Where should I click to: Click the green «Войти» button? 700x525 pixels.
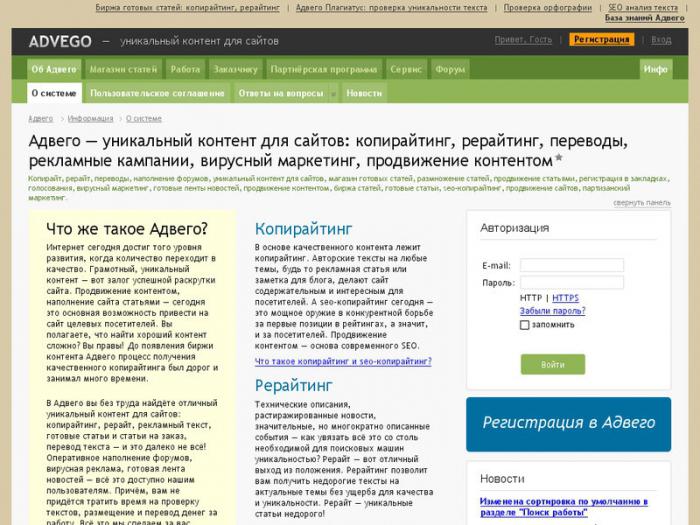click(x=553, y=364)
